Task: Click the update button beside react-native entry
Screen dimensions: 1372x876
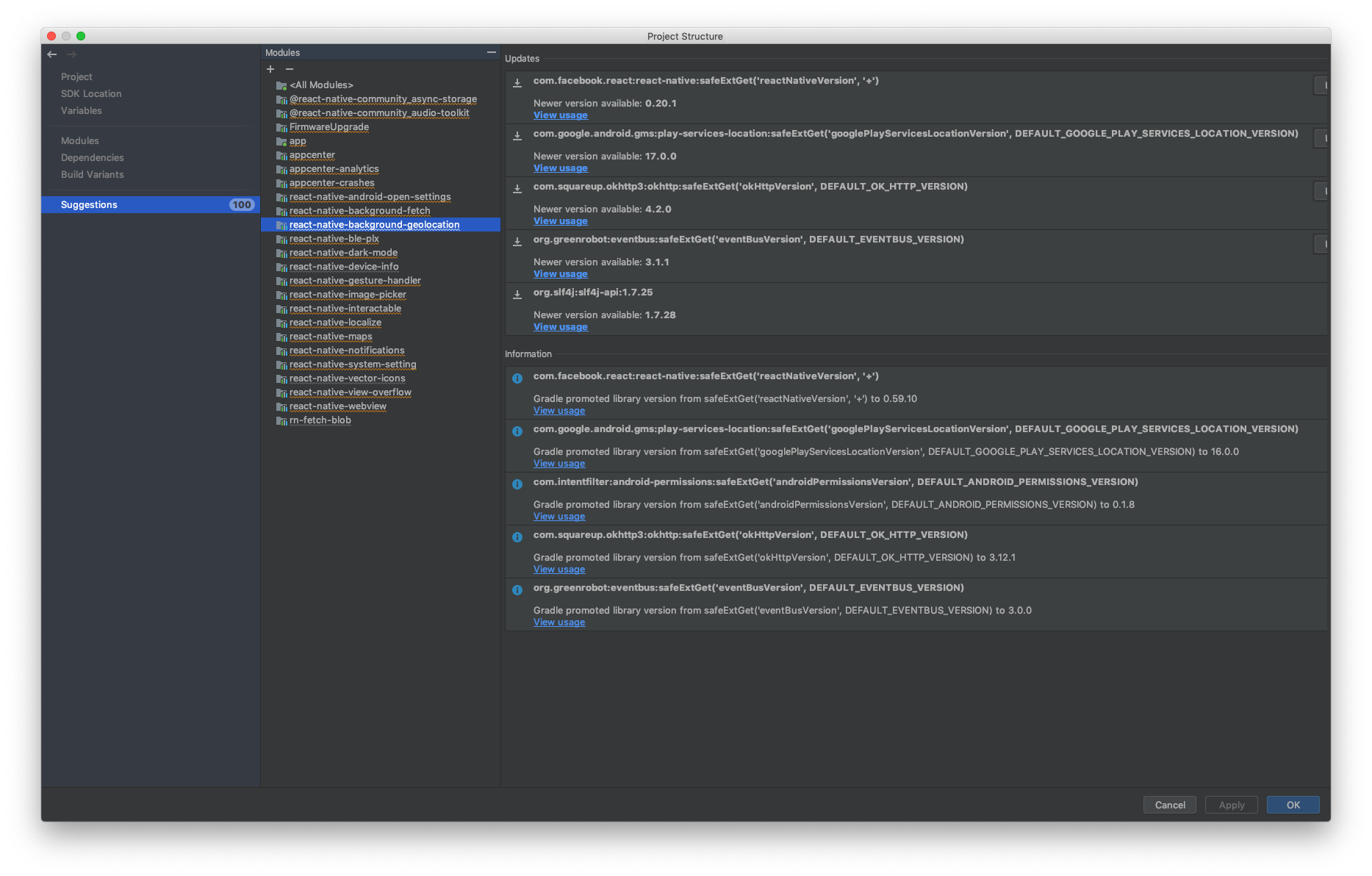Action: tap(1321, 85)
